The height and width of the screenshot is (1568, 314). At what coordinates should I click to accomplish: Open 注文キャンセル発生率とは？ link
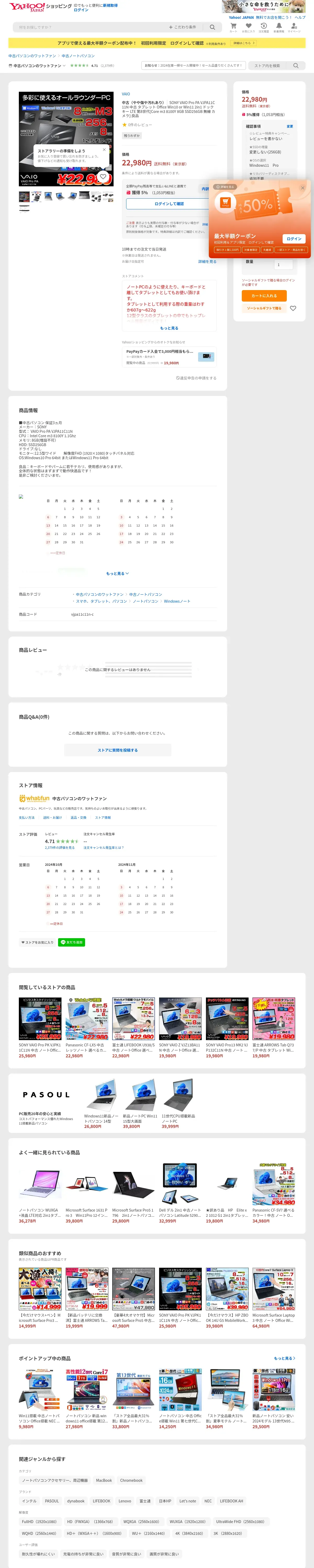click(104, 847)
